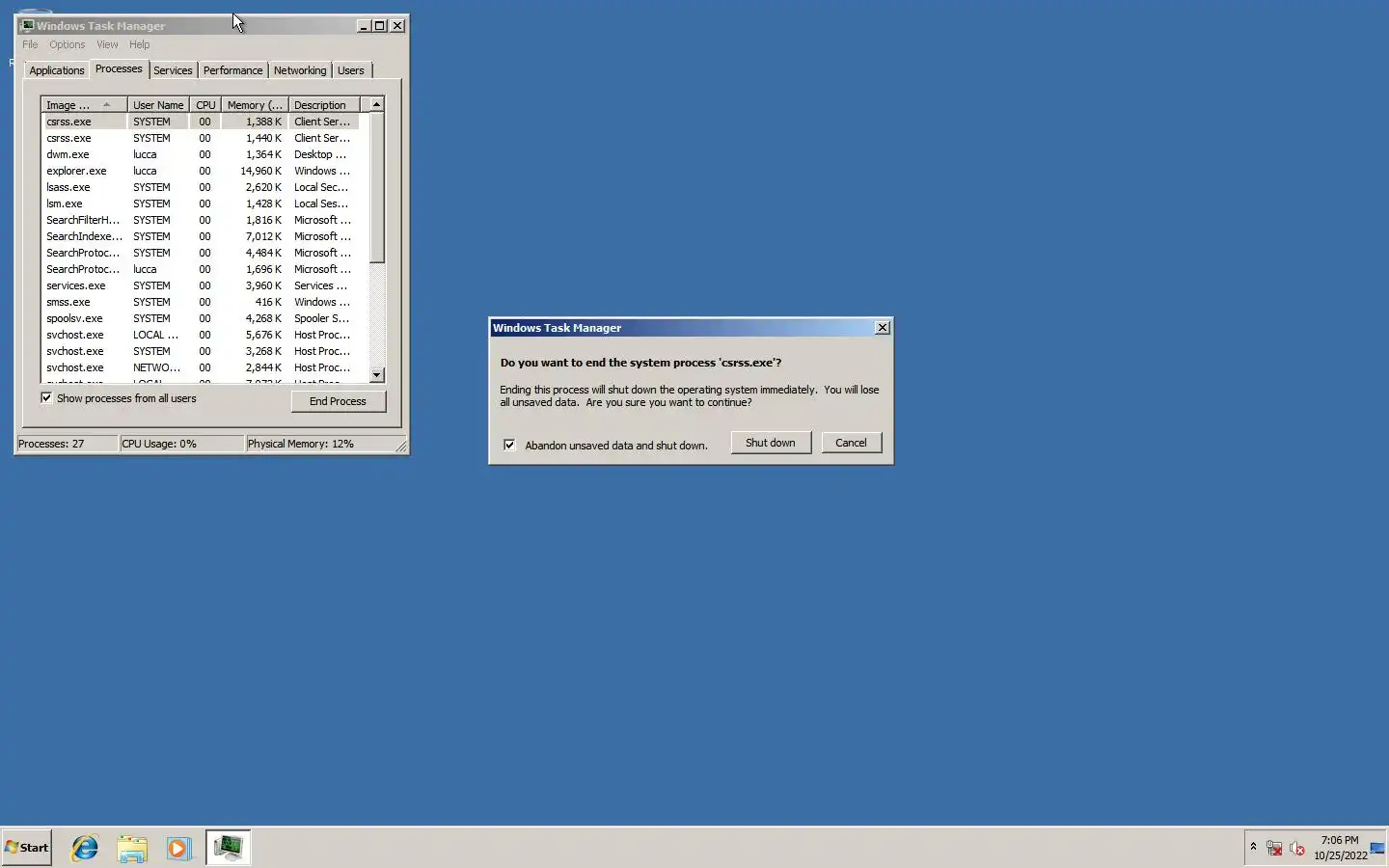This screenshot has width=1389, height=868.
Task: Toggle Show processes from all users
Action: (46, 397)
